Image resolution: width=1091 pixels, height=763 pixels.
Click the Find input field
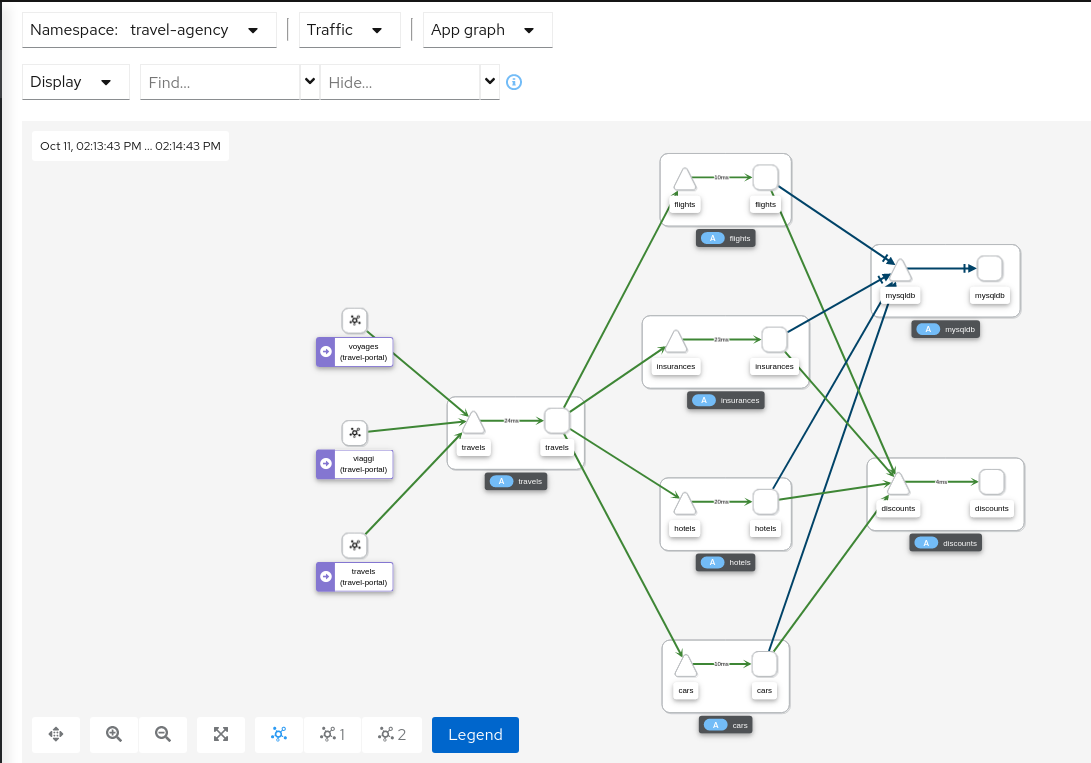[220, 82]
